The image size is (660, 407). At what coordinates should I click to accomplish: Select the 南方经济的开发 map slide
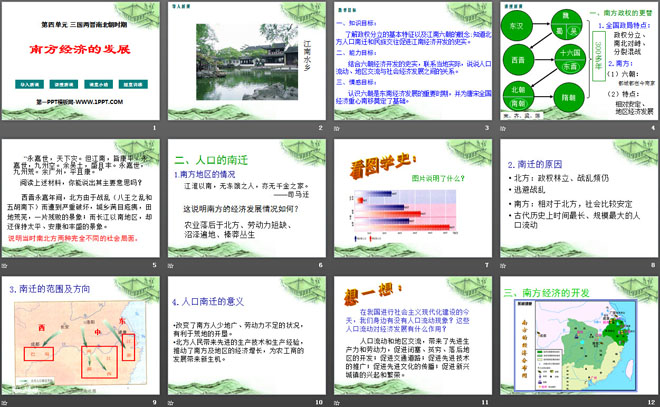(x=579, y=335)
